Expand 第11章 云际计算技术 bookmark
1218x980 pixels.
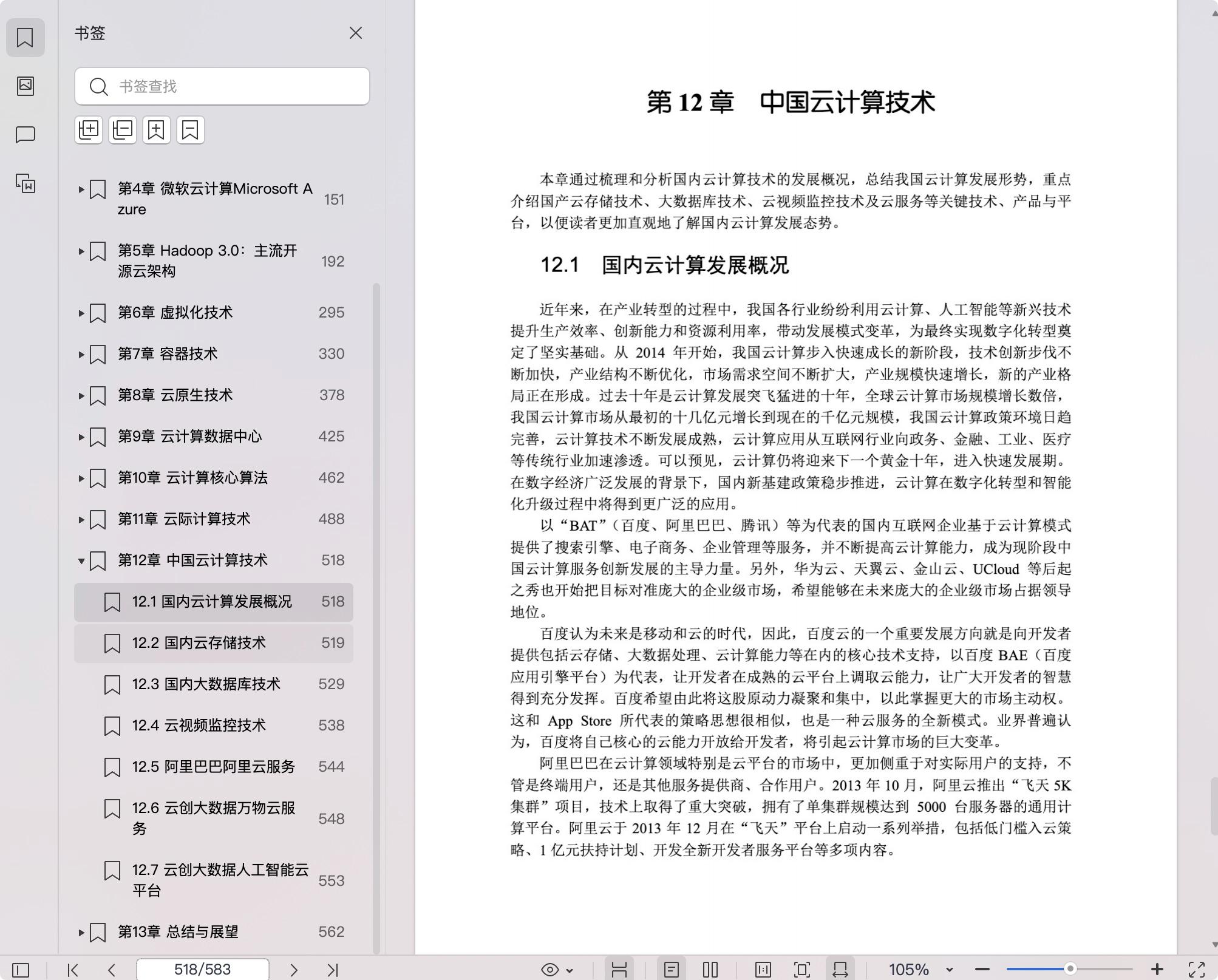(x=81, y=520)
